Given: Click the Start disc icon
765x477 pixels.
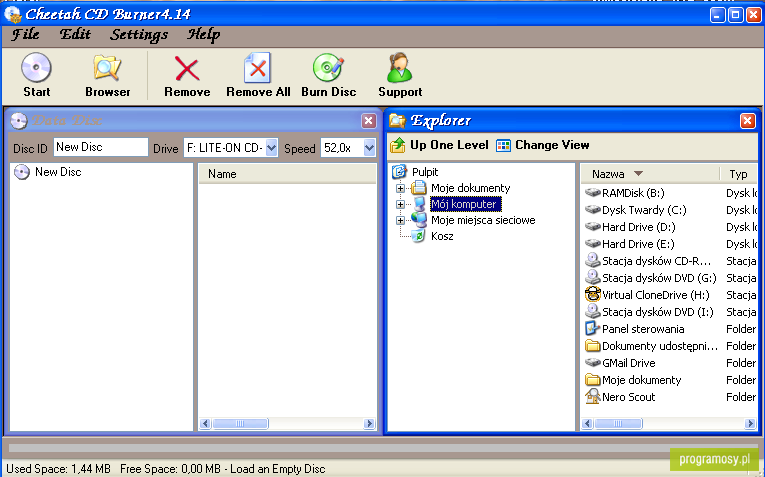Looking at the screenshot, I should [36, 67].
